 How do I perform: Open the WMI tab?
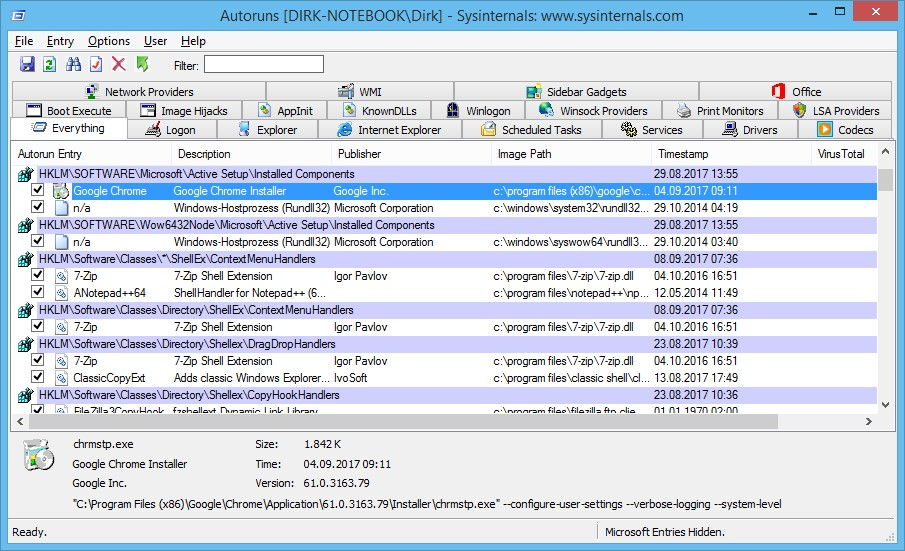(360, 92)
